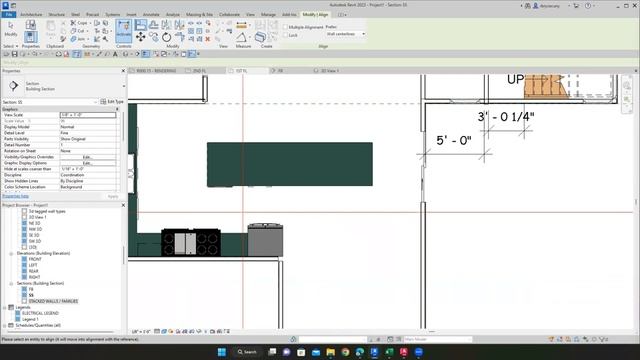Click the Paste clipboard icon

(51, 29)
